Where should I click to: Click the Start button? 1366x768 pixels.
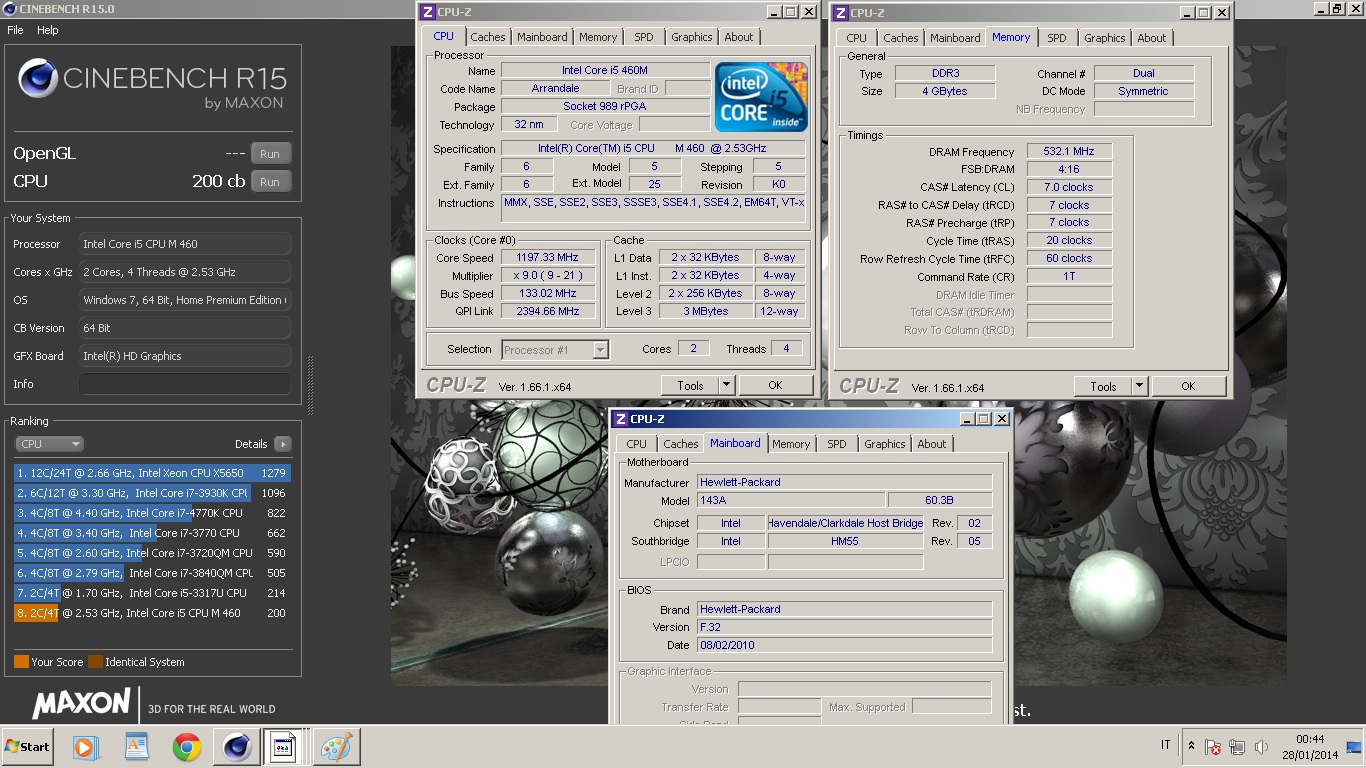(x=28, y=747)
